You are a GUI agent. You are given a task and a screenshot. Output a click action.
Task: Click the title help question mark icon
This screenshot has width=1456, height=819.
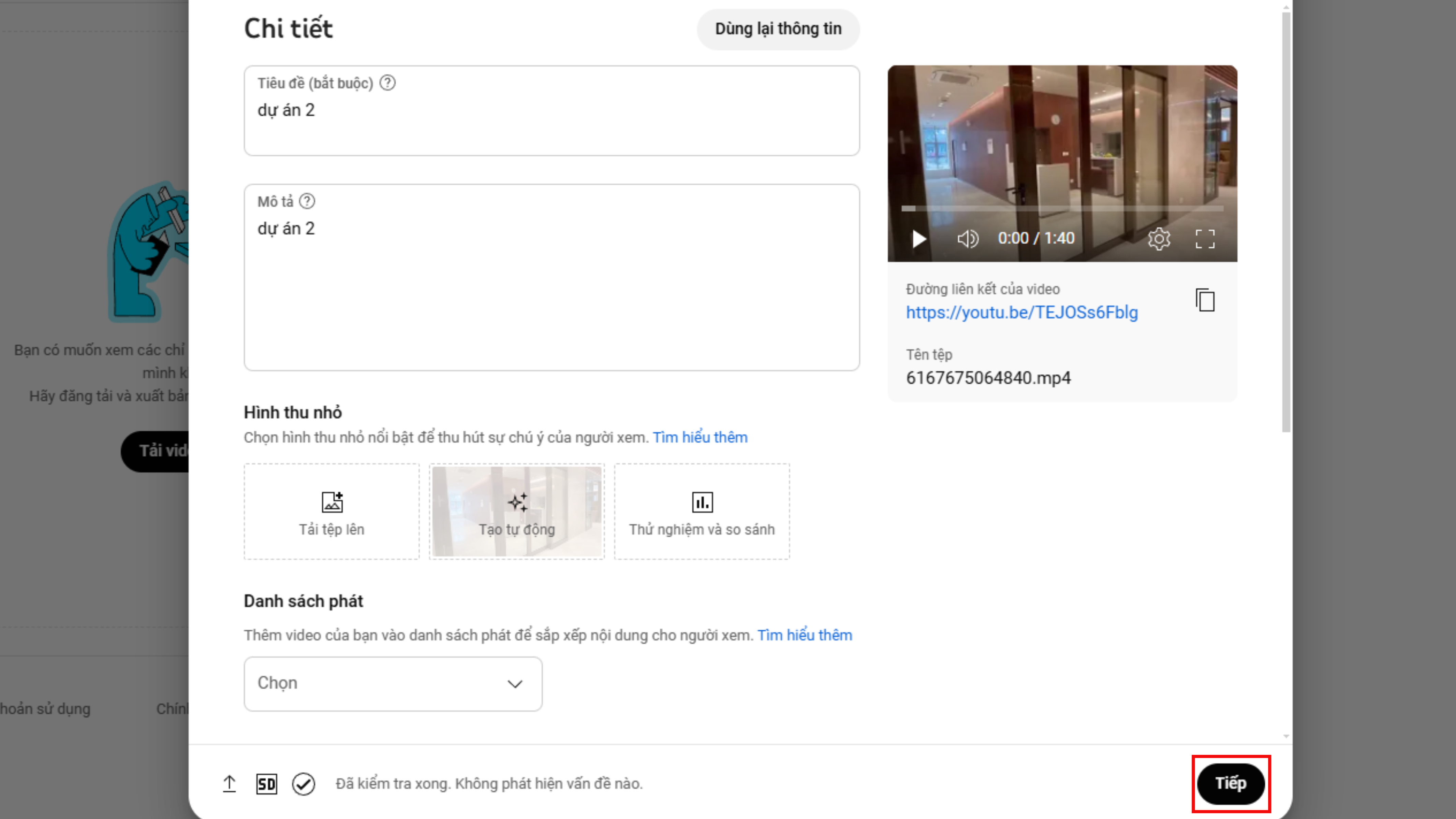pyautogui.click(x=387, y=83)
